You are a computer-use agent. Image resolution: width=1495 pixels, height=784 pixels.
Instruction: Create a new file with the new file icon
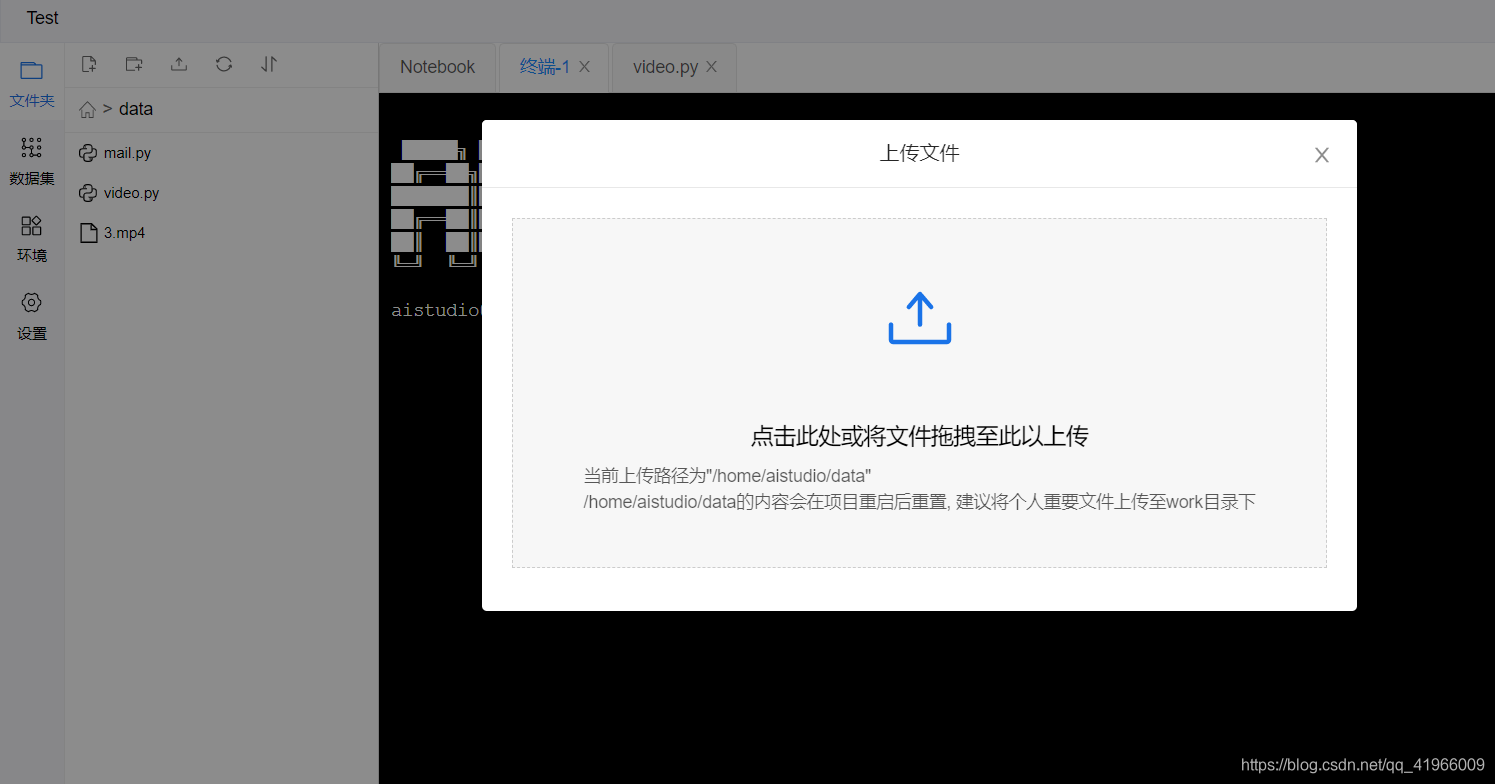(x=88, y=63)
